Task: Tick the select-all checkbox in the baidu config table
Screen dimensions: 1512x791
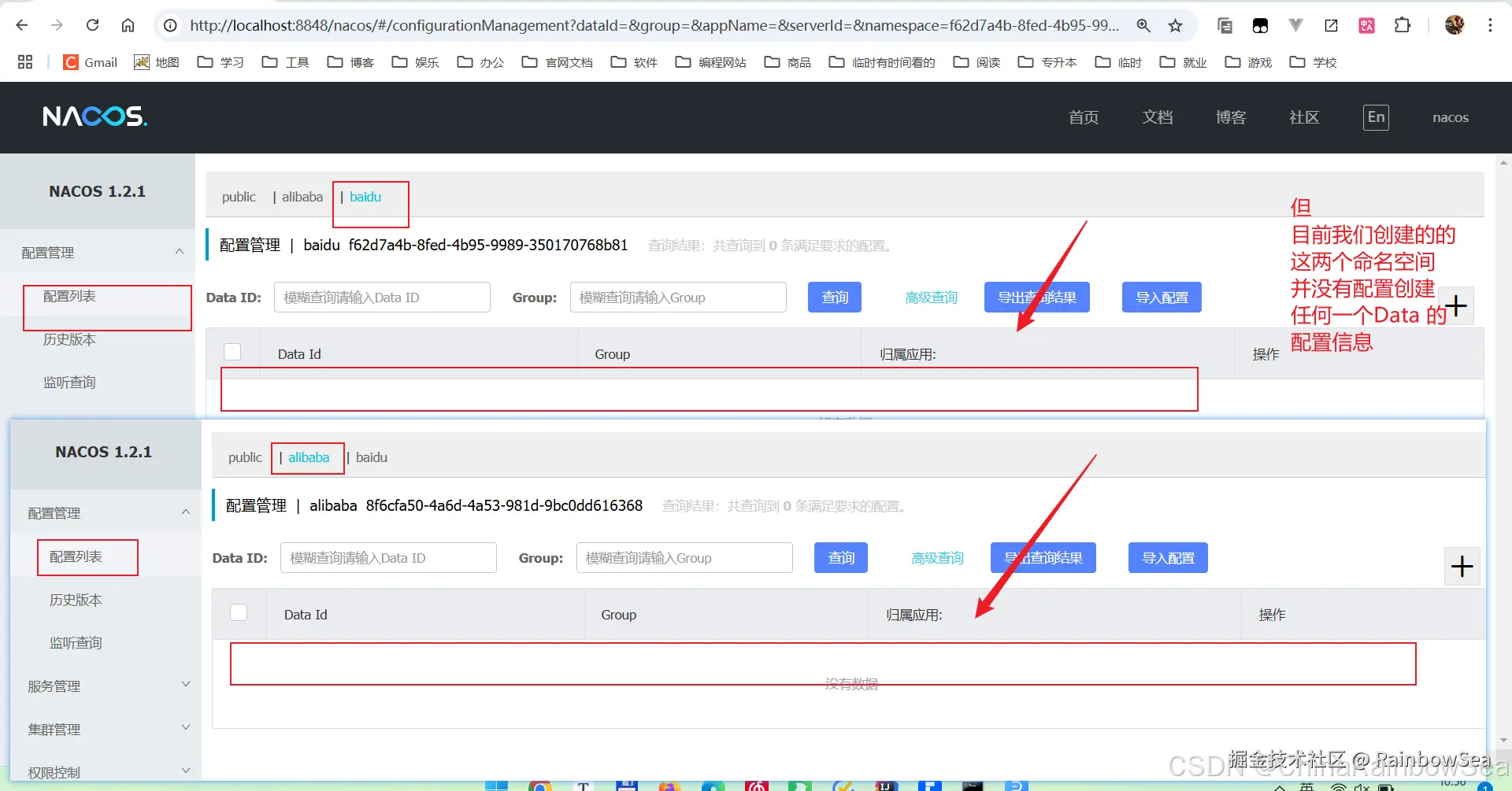Action: click(232, 352)
